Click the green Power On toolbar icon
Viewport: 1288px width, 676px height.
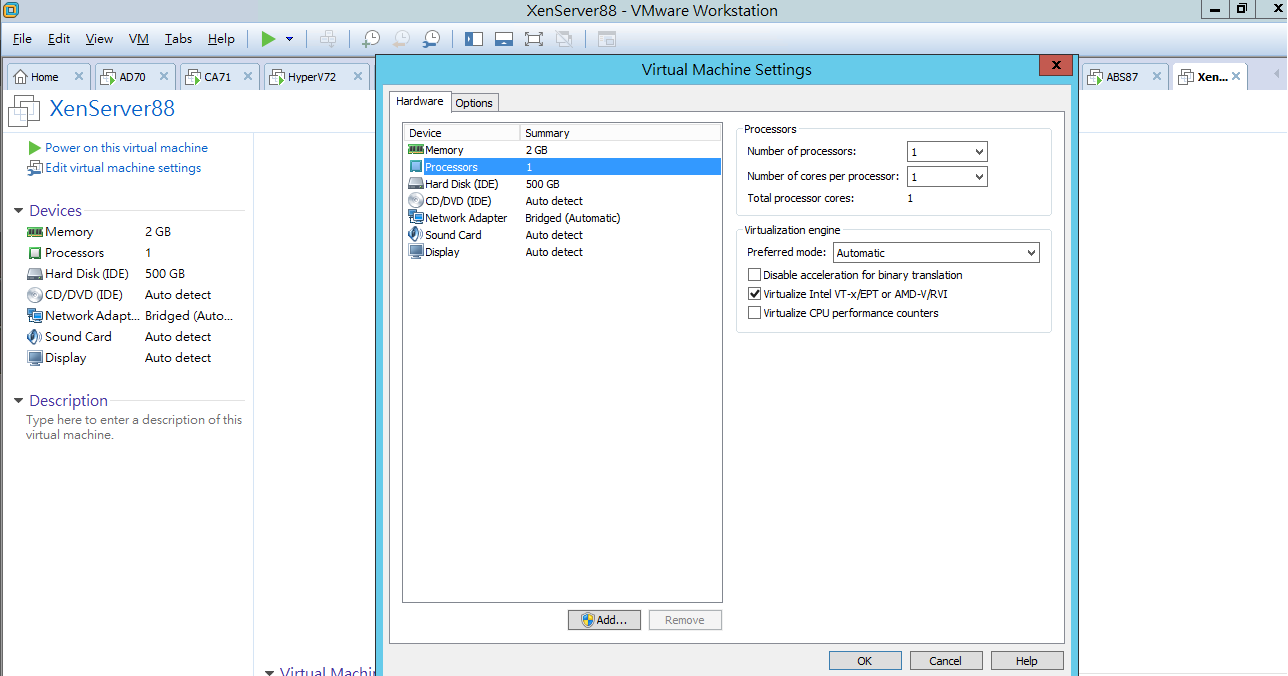click(x=268, y=39)
